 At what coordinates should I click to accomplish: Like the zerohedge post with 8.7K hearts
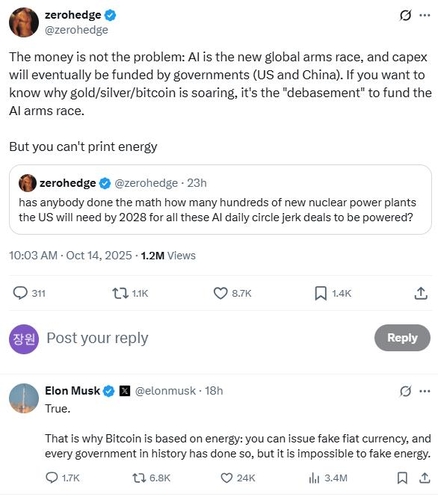tap(220, 293)
